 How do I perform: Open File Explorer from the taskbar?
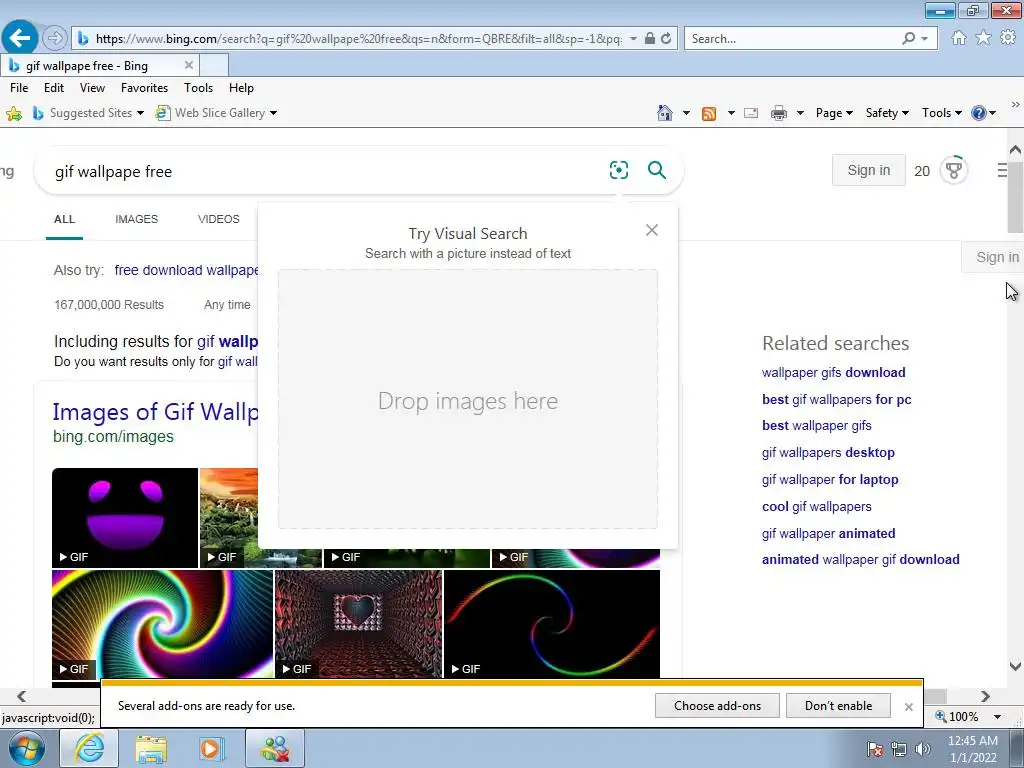pos(151,748)
